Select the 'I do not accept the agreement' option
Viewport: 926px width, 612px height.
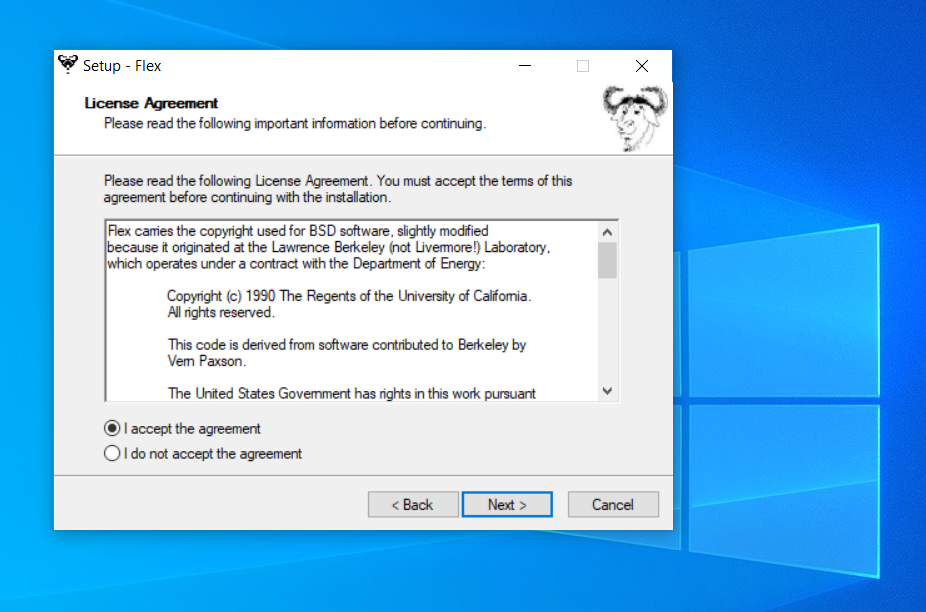(x=113, y=453)
